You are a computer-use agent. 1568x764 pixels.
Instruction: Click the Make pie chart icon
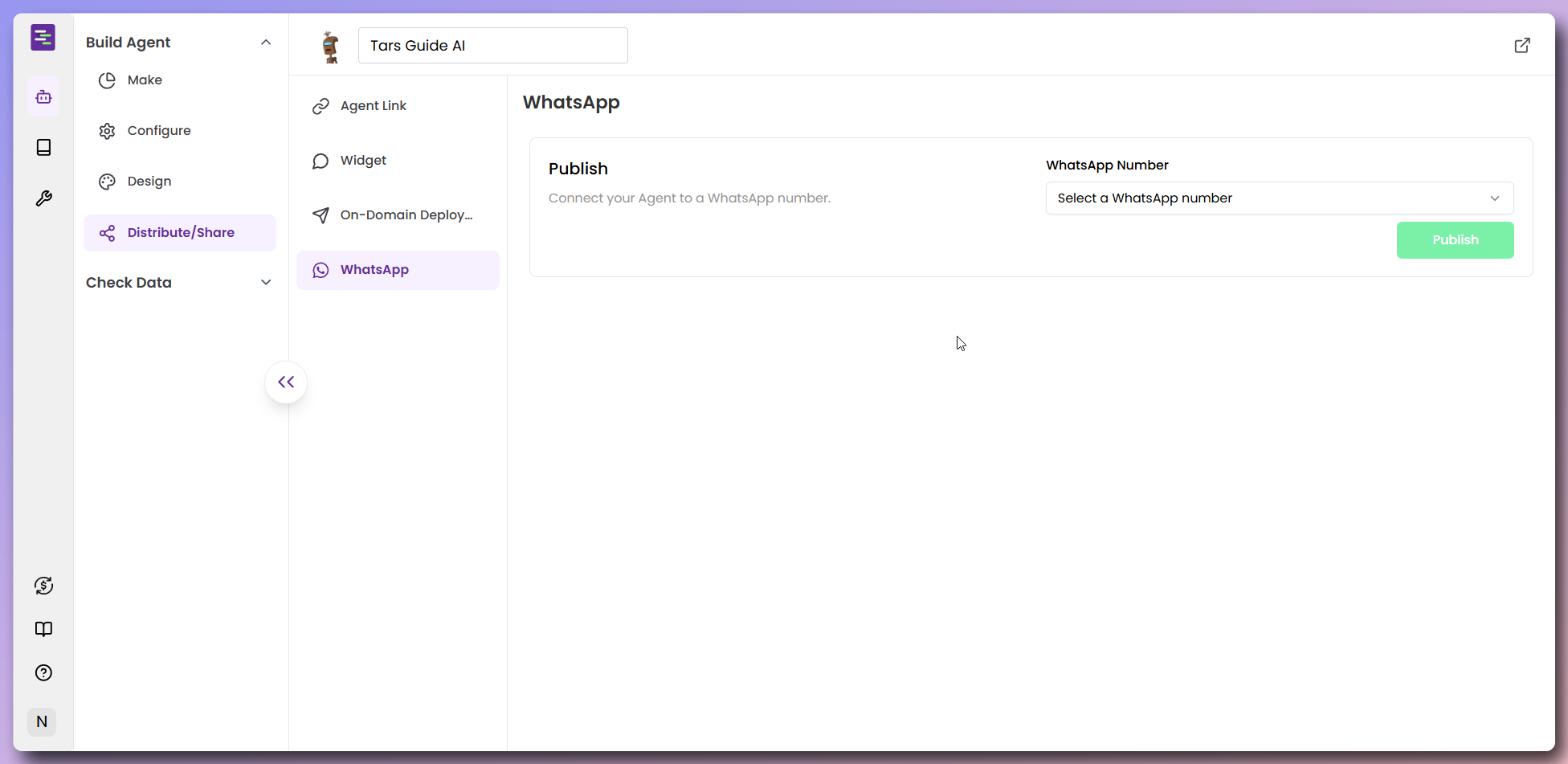click(x=107, y=80)
